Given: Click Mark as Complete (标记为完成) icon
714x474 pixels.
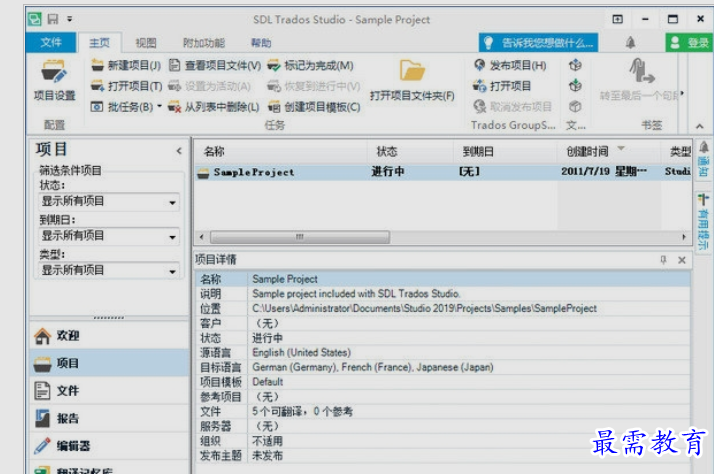Looking at the screenshot, I should [x=274, y=66].
